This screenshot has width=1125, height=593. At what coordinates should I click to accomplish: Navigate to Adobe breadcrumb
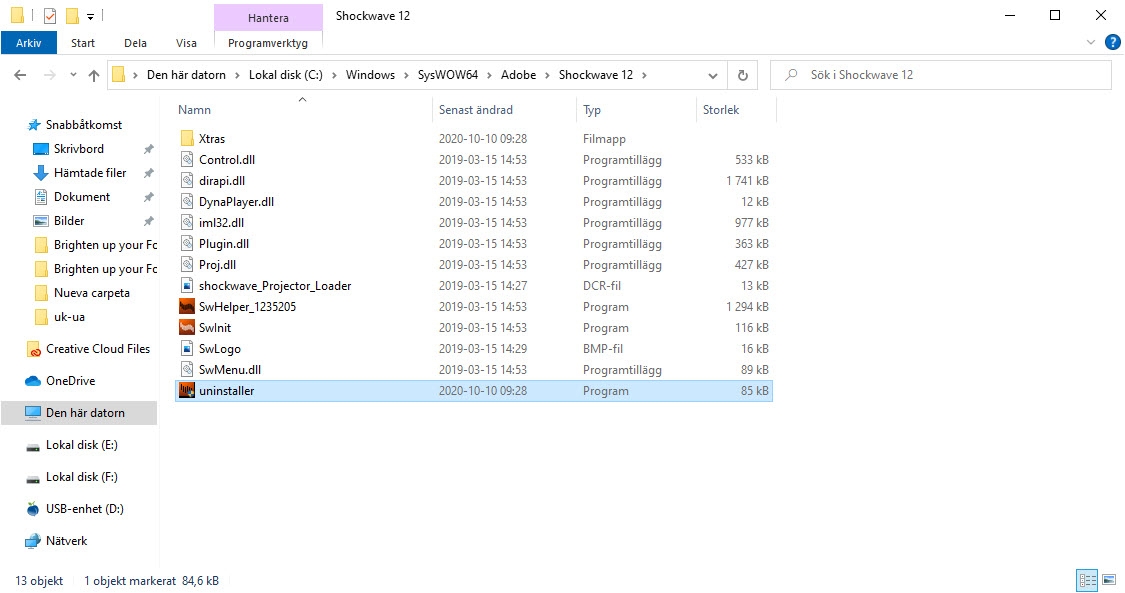pyautogui.click(x=519, y=75)
